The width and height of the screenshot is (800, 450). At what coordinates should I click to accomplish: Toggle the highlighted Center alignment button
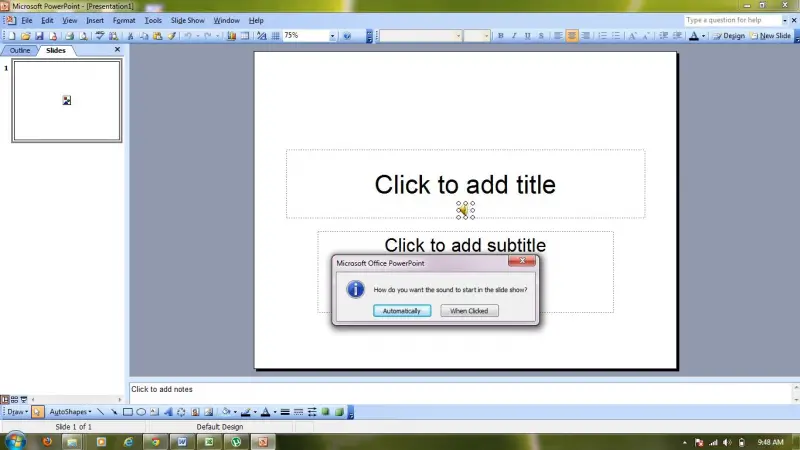[x=571, y=36]
